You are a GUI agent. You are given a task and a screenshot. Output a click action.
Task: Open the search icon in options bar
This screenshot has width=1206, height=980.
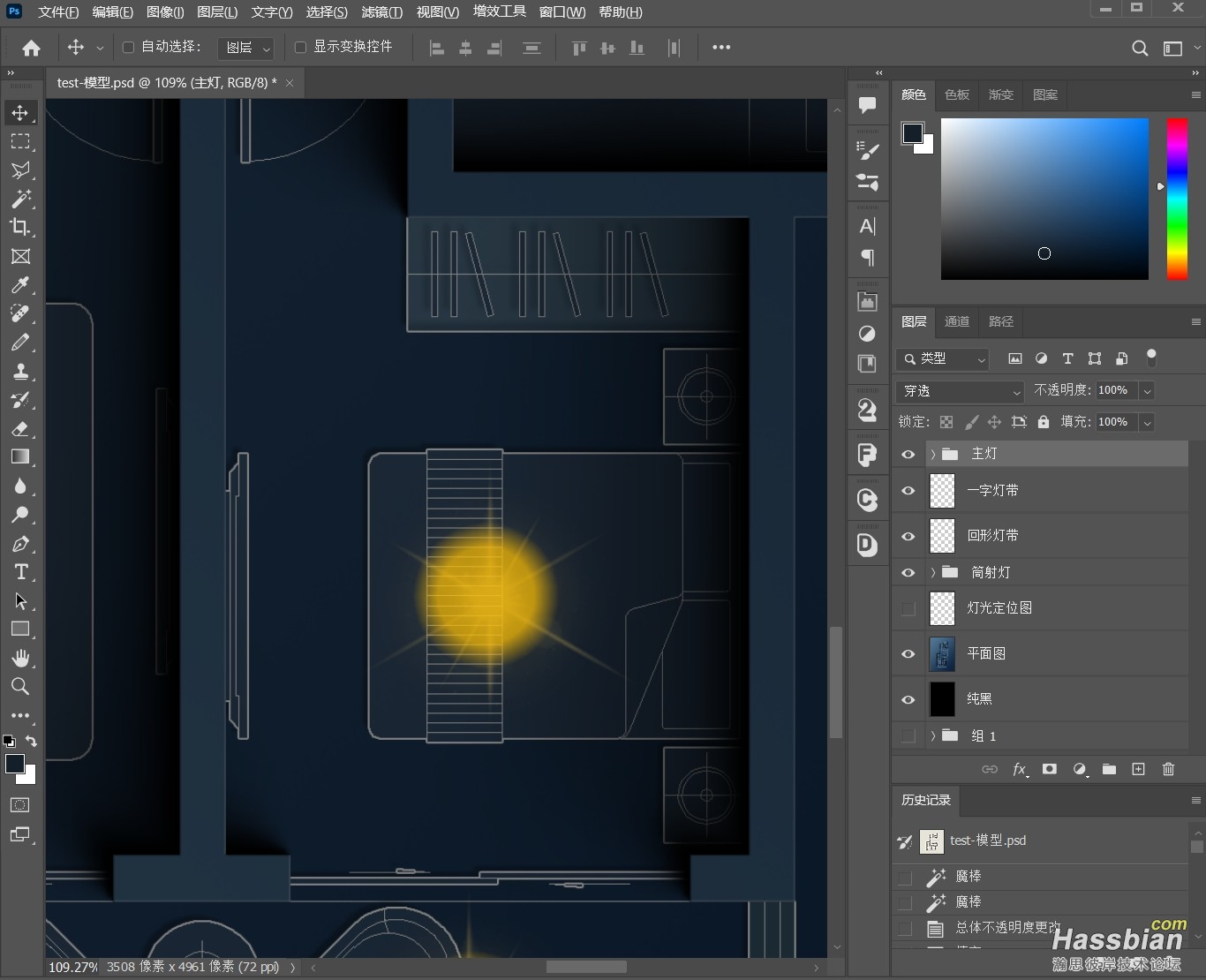[x=1140, y=48]
